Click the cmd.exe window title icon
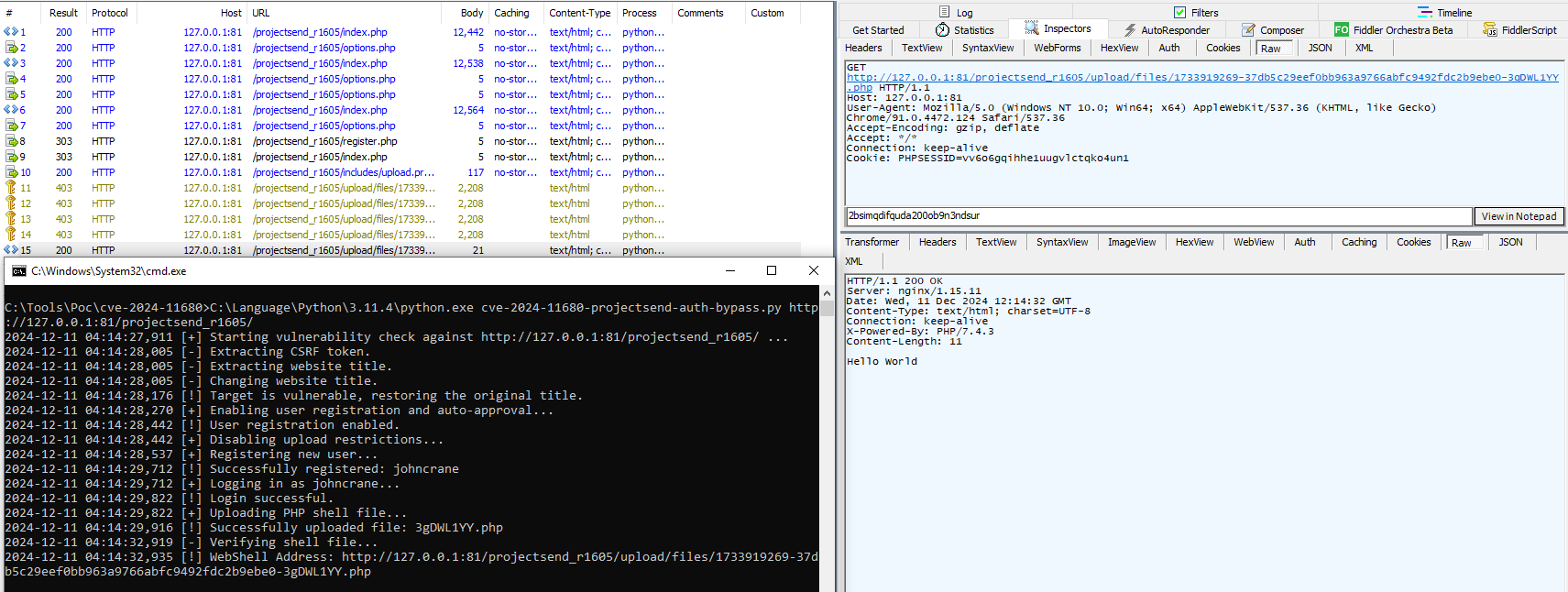The image size is (1568, 592). (19, 271)
